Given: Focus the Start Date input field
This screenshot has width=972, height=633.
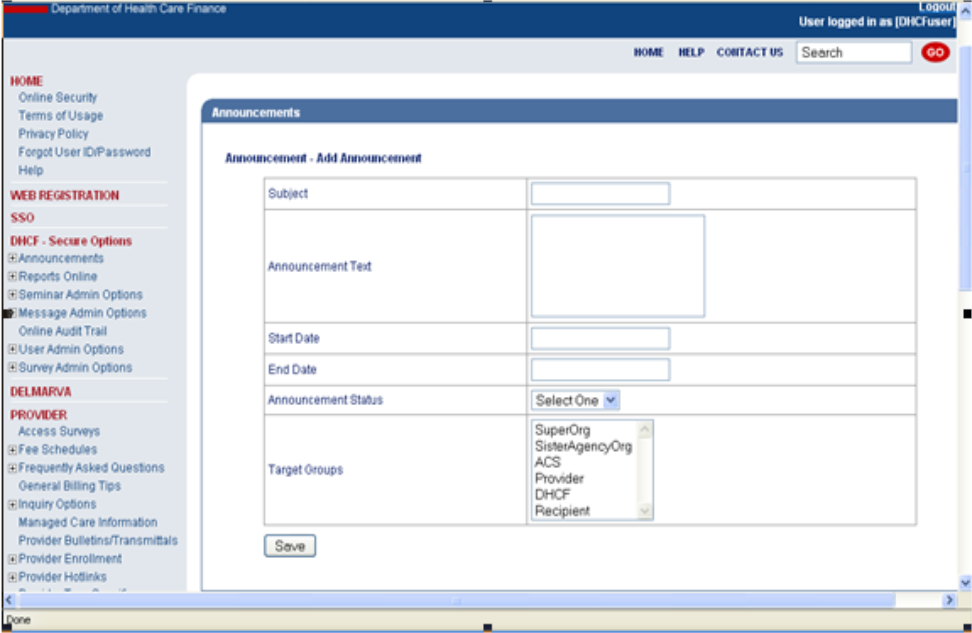Looking at the screenshot, I should 600,338.
